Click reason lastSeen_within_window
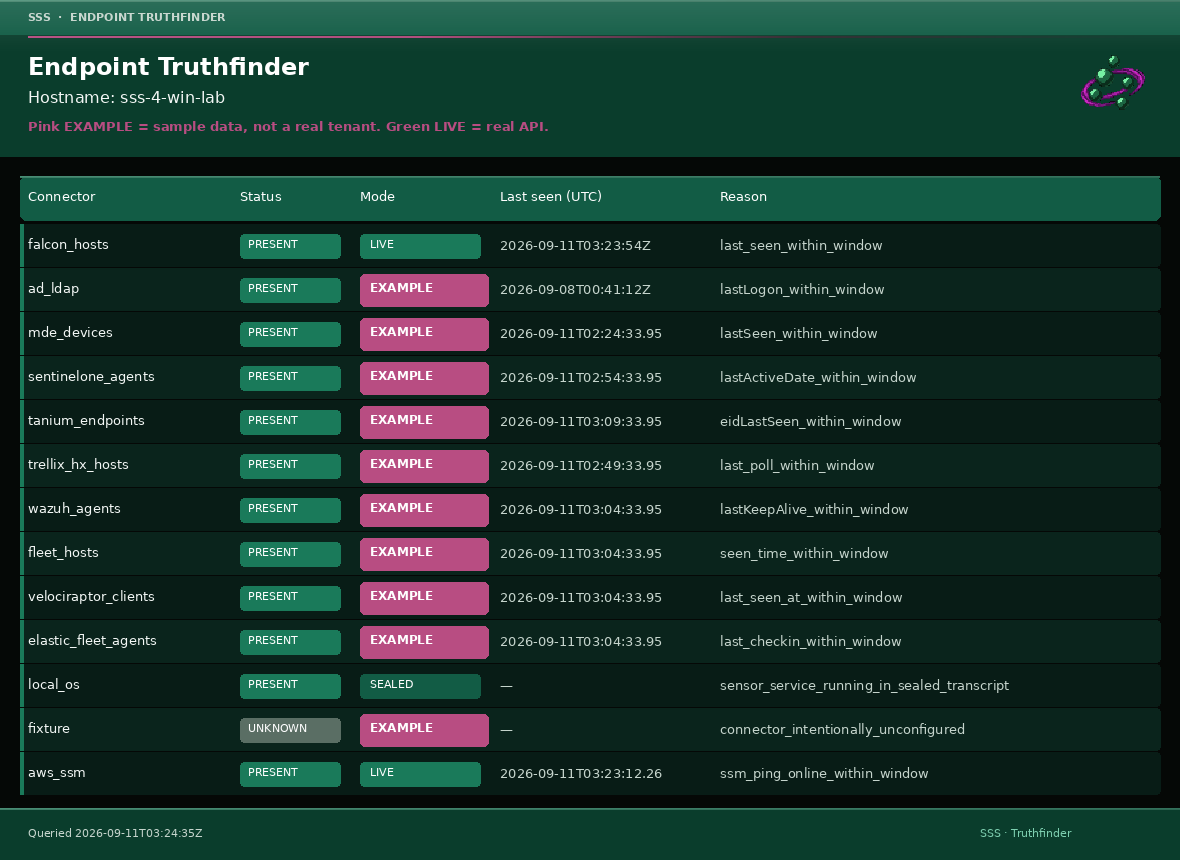1180x860 pixels. pos(798,333)
